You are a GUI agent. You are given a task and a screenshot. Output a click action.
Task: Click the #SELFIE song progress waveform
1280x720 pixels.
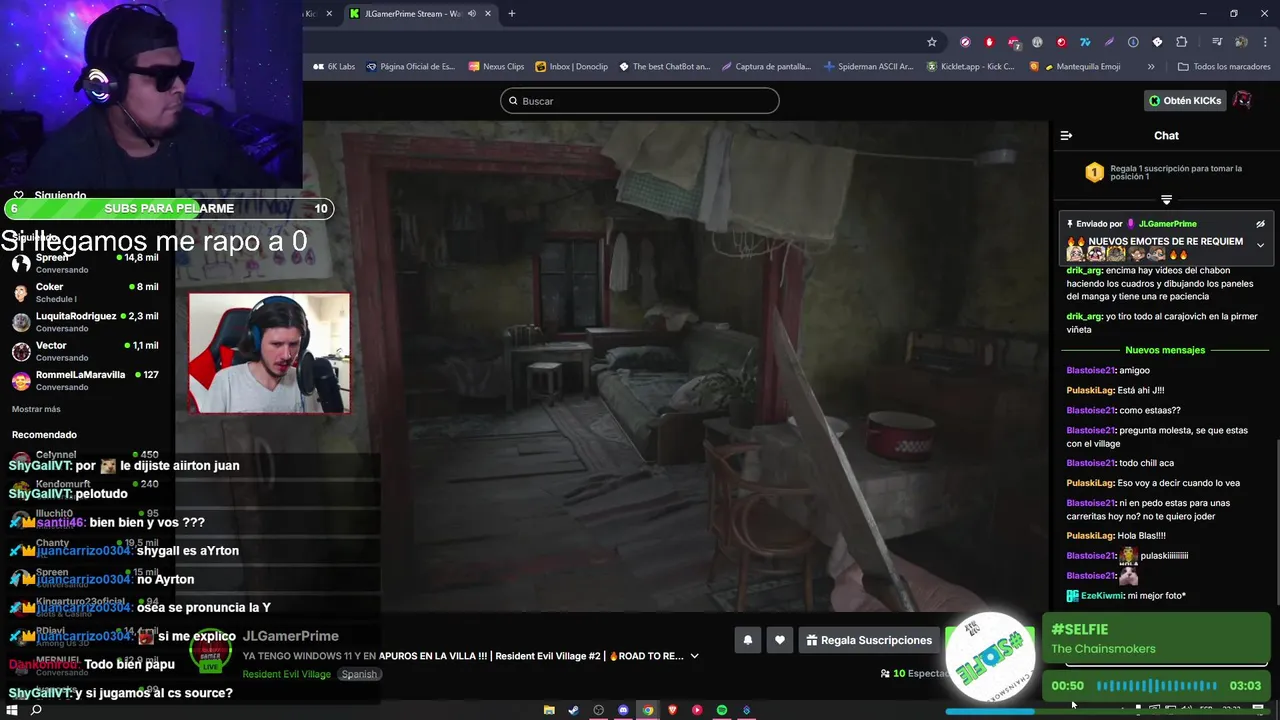tap(1157, 686)
